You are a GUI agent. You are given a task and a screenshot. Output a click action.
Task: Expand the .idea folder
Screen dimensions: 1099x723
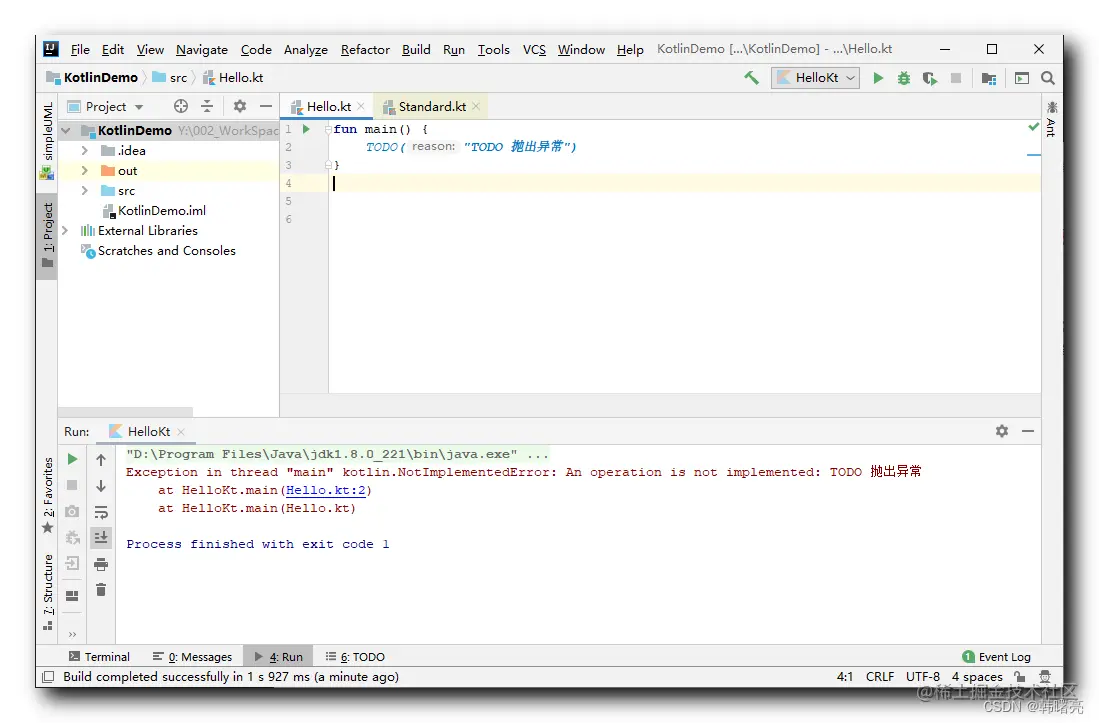tap(85, 151)
